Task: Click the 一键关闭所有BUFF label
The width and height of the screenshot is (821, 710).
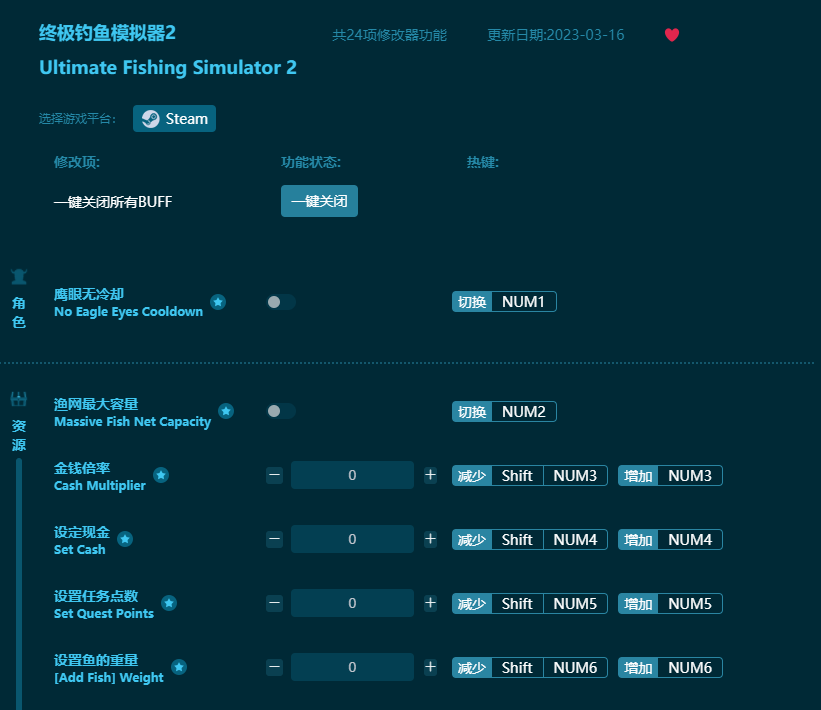Action: [113, 202]
